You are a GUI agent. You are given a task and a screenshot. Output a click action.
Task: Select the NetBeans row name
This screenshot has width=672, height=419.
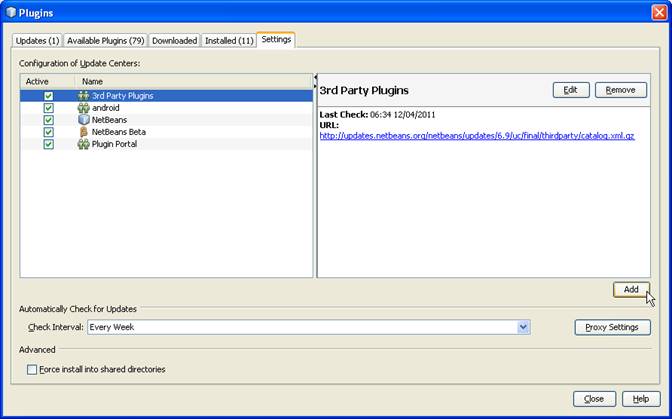pos(109,120)
